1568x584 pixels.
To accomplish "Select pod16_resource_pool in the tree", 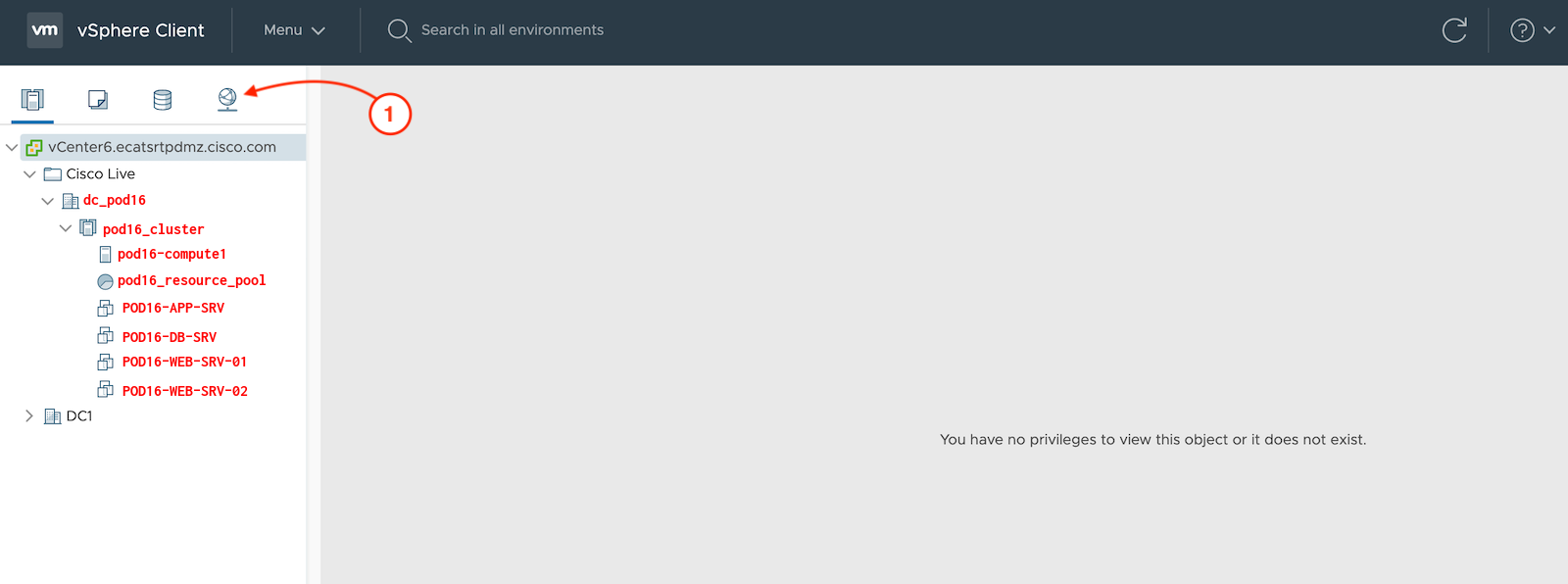I will [x=191, y=280].
